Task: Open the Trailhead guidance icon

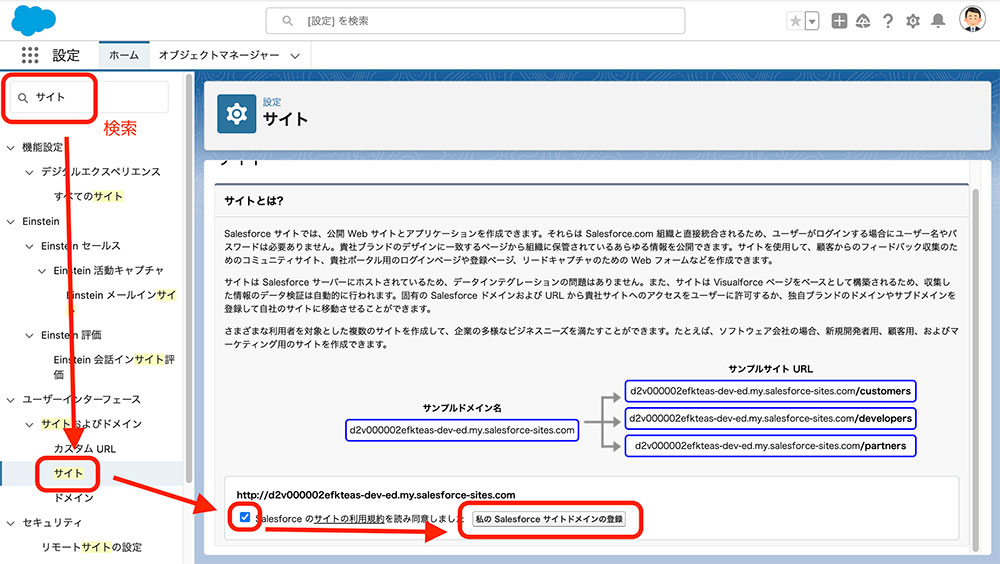Action: pyautogui.click(x=863, y=21)
